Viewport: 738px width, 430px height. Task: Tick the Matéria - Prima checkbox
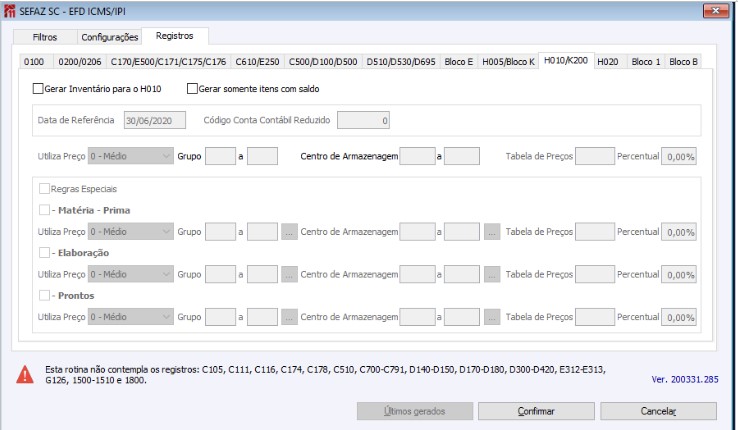[44, 210]
